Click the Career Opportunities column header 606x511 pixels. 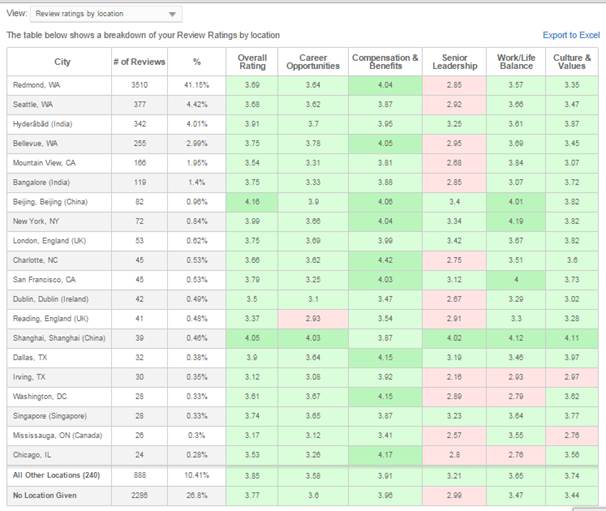(x=313, y=62)
